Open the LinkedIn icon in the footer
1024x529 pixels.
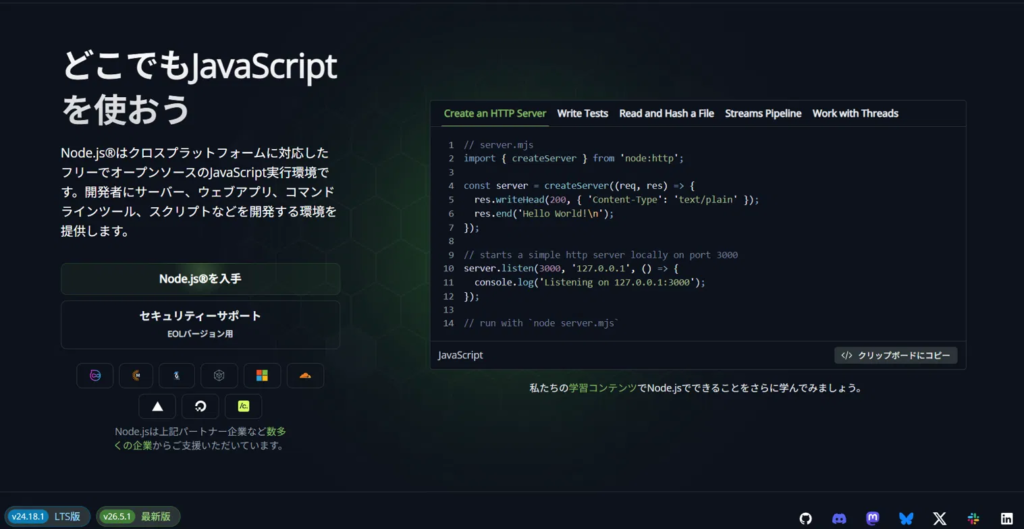(x=1006, y=519)
